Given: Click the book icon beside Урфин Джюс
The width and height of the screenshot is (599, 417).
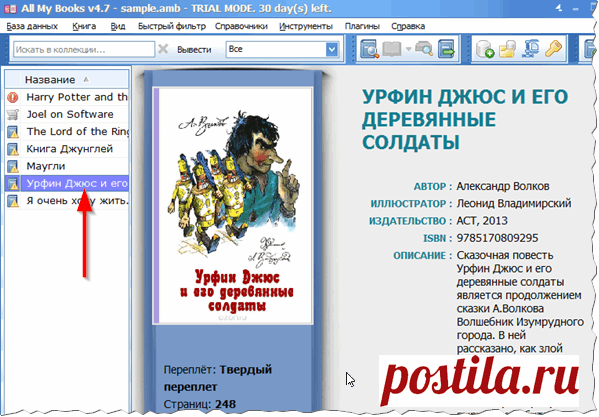Looking at the screenshot, I should [x=13, y=184].
